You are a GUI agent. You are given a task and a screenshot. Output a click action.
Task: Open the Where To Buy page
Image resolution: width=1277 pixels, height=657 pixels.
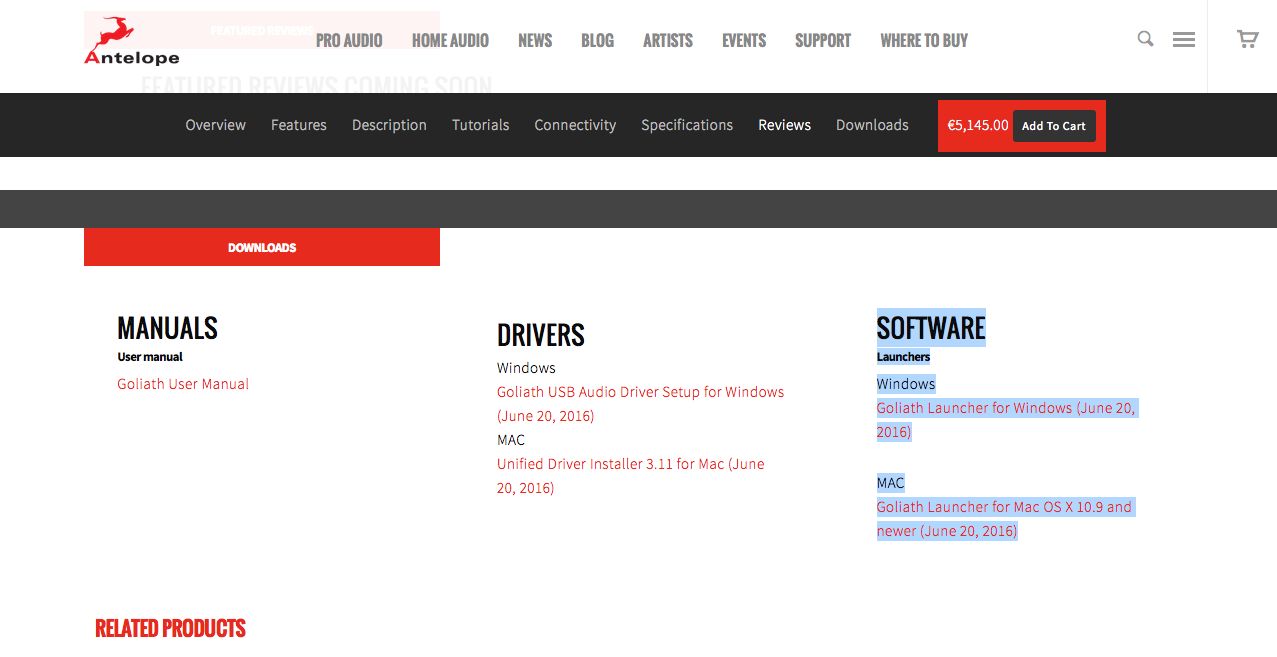924,41
